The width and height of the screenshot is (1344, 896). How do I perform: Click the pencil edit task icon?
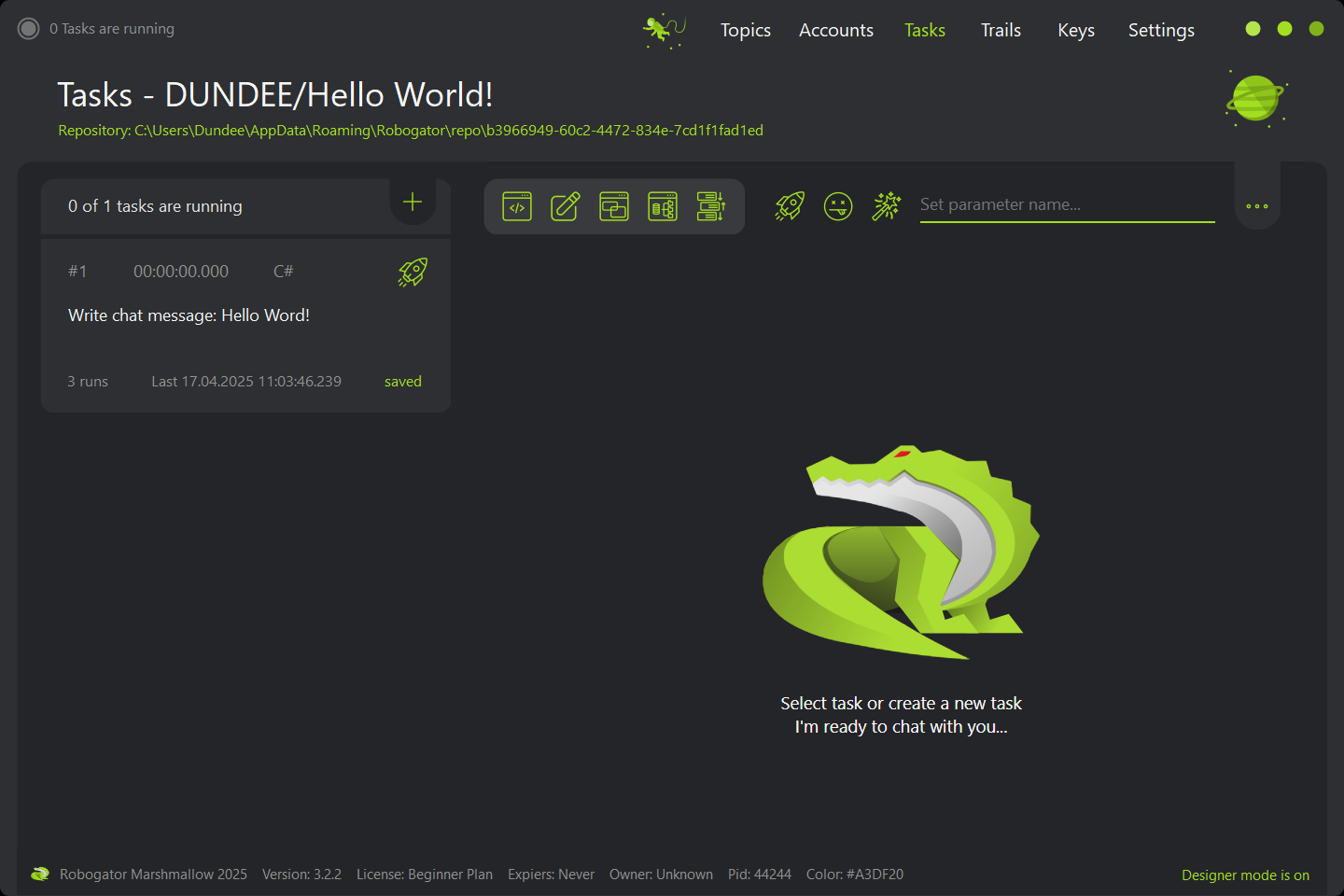[x=566, y=206]
